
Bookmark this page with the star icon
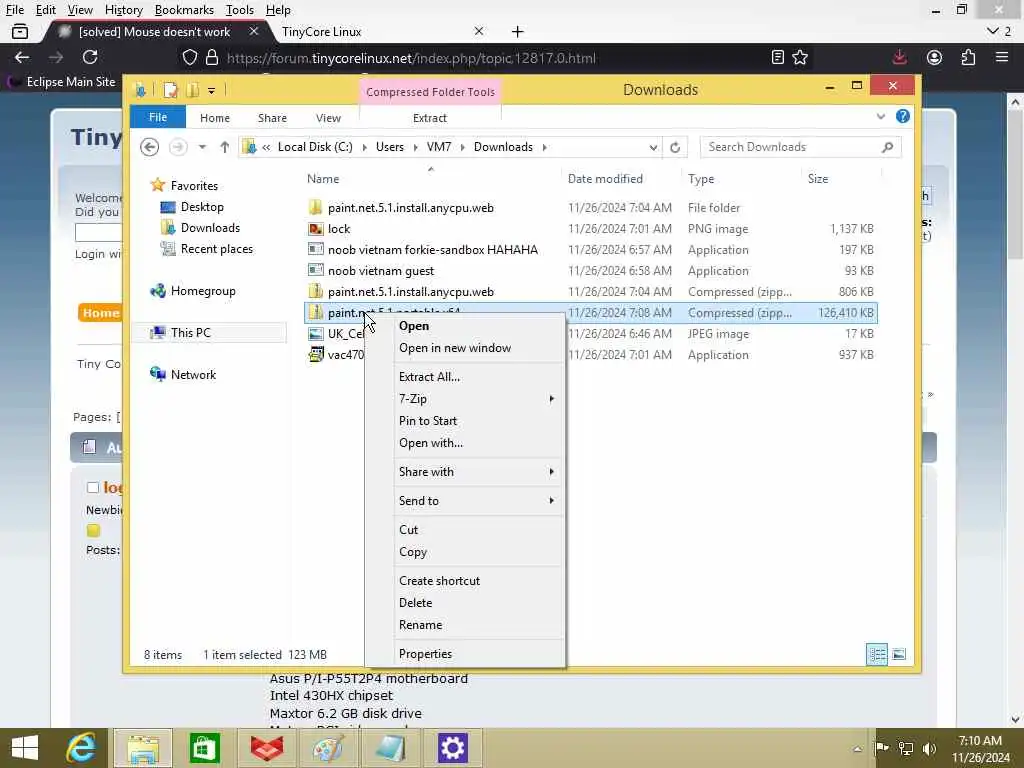(x=800, y=57)
